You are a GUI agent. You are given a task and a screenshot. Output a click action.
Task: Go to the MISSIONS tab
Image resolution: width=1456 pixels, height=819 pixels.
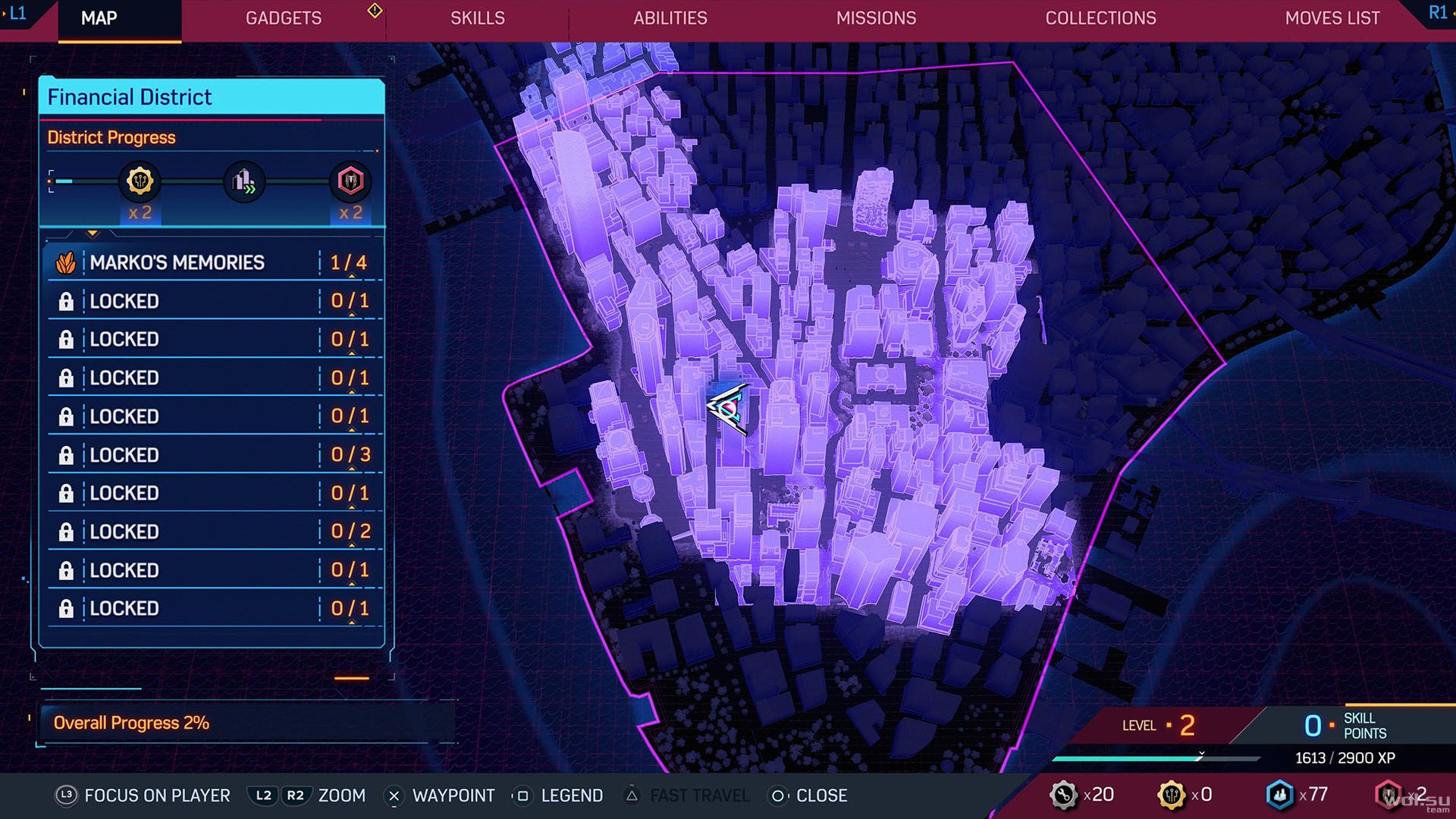876,18
